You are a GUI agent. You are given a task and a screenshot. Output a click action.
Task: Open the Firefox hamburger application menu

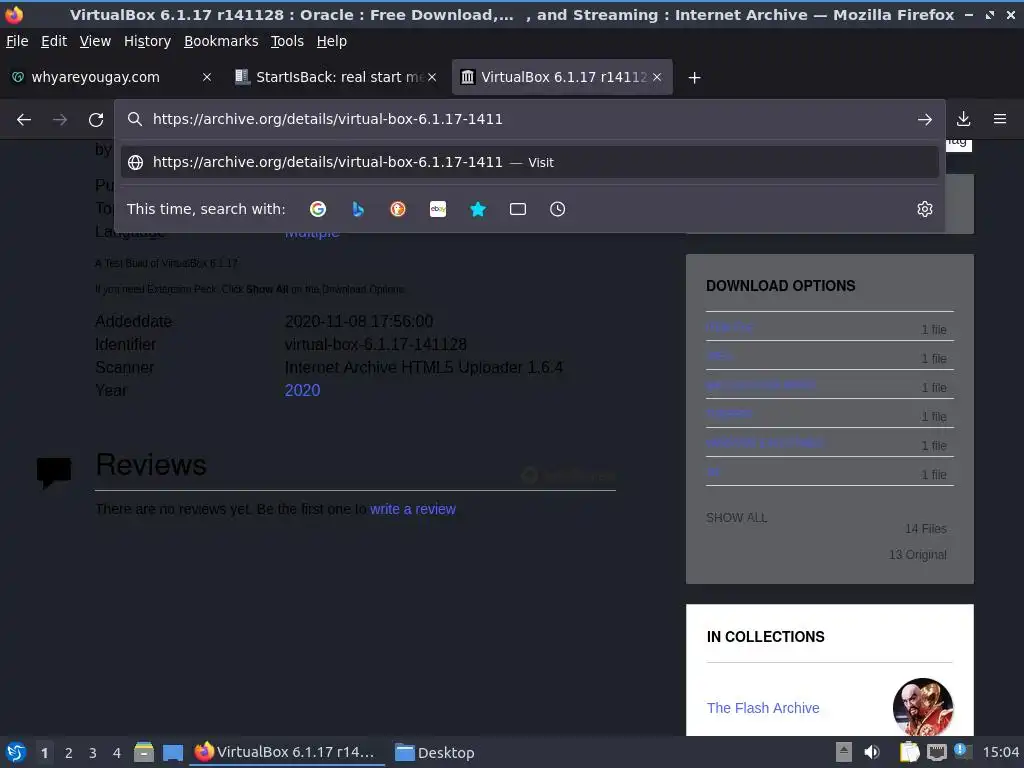(x=1000, y=119)
